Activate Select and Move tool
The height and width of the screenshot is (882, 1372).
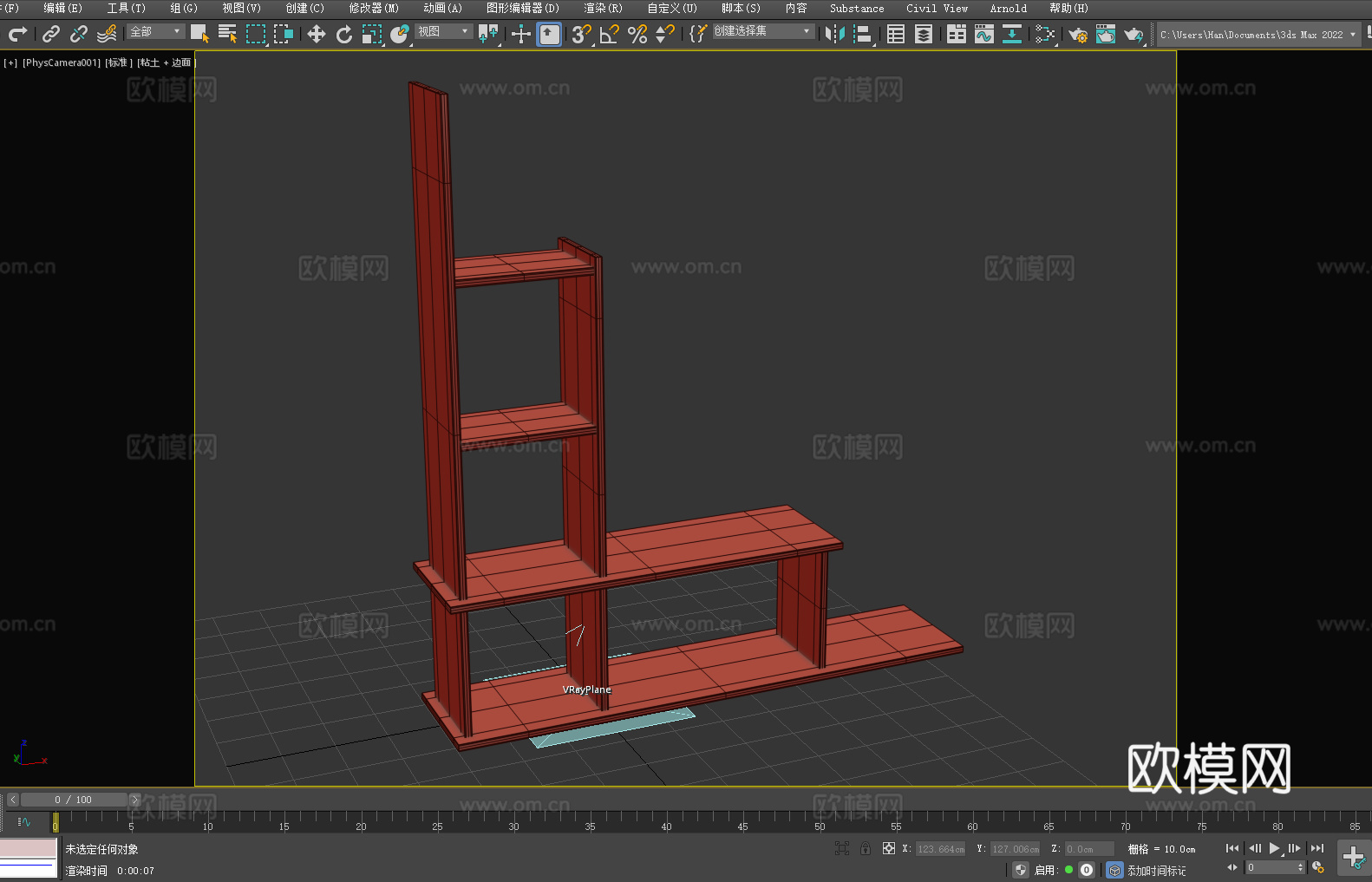point(317,34)
